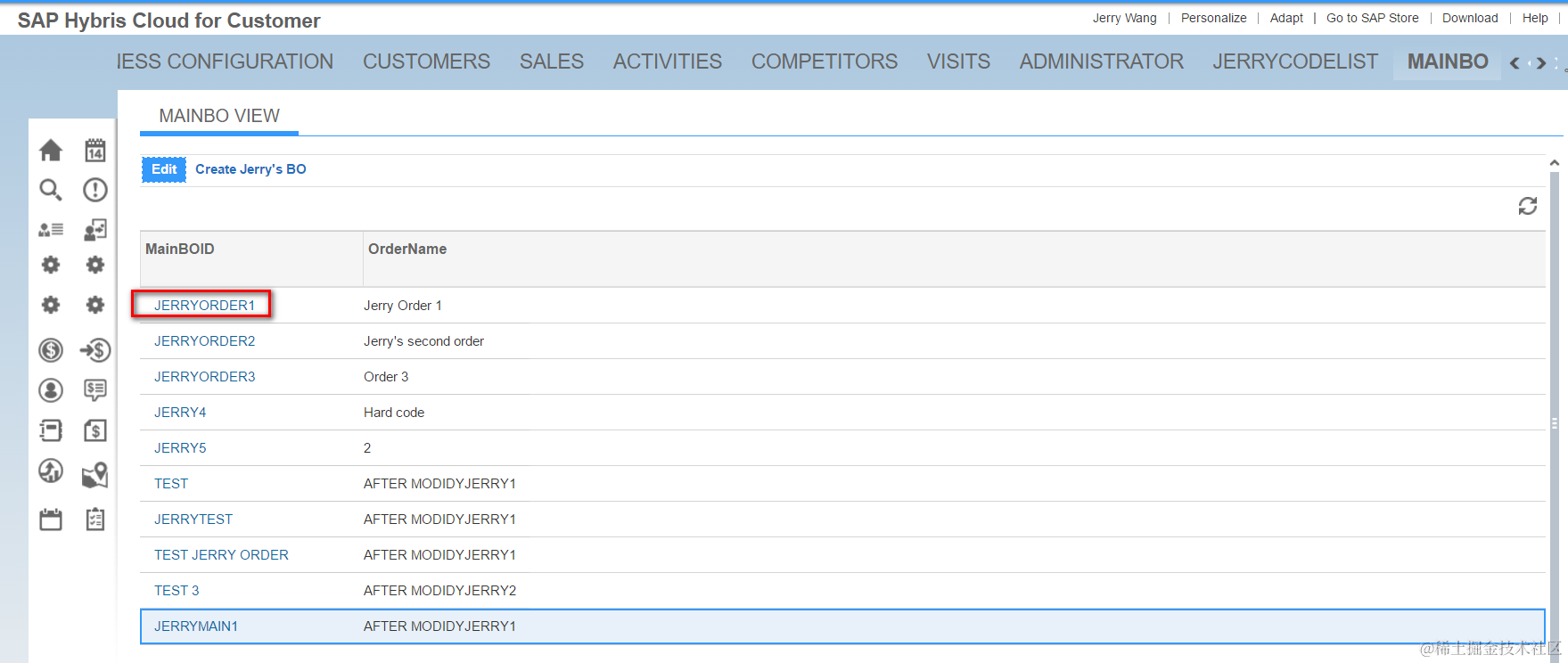Screen dimensions: 1568x663
Task: Open the TEST record link
Action: pos(171,484)
